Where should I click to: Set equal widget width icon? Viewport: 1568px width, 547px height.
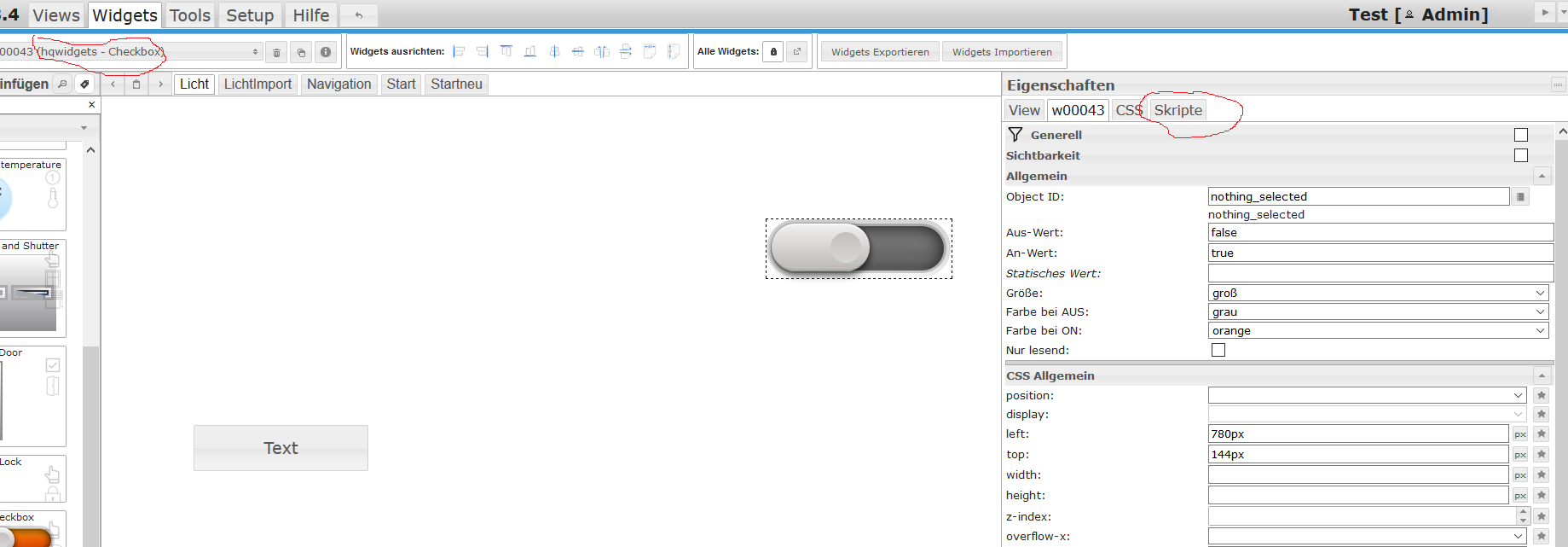point(650,51)
